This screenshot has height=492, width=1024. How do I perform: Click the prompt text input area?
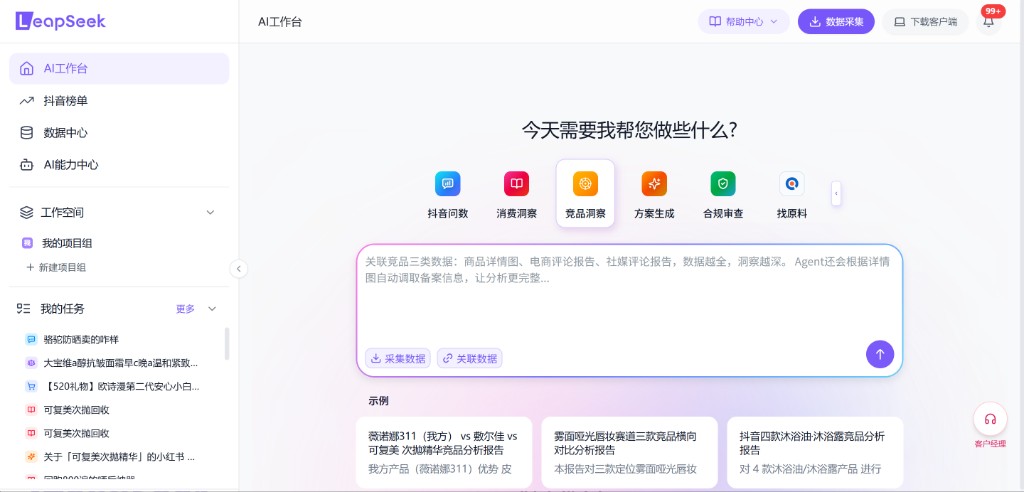(630, 294)
